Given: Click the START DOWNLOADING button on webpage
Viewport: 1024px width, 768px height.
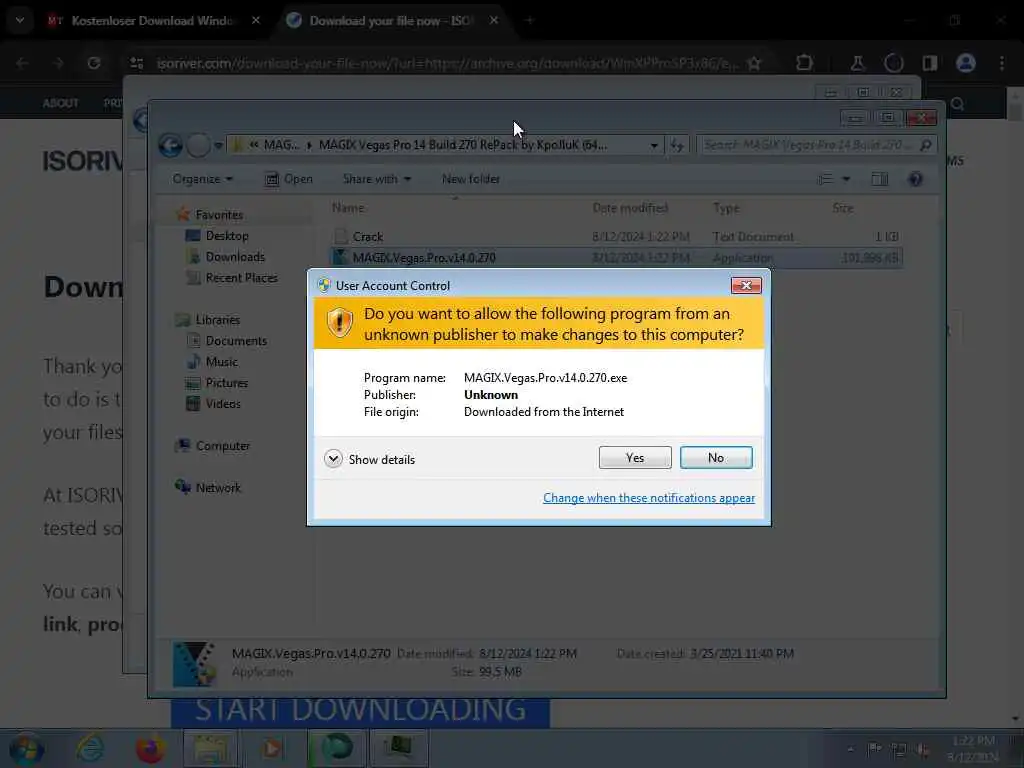Looking at the screenshot, I should pos(360,711).
